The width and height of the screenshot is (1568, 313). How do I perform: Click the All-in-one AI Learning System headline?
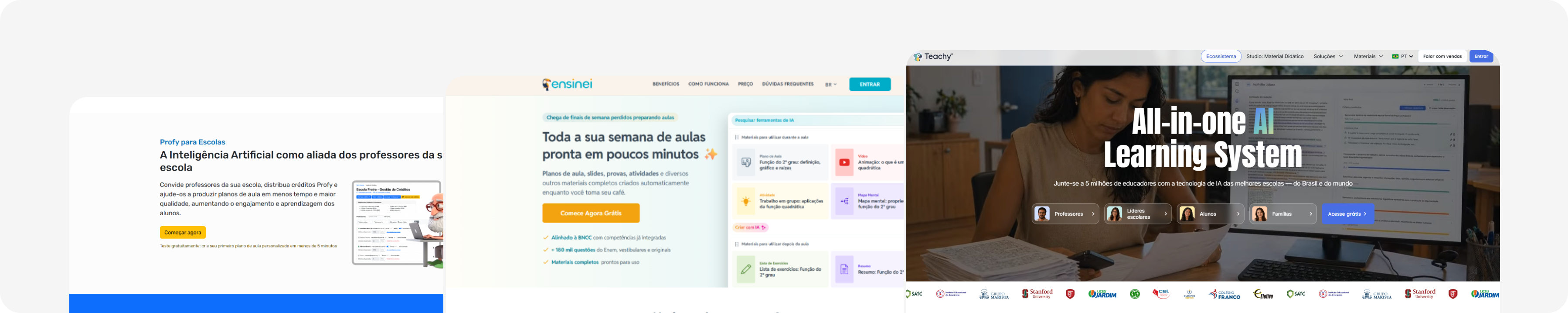point(1202,138)
